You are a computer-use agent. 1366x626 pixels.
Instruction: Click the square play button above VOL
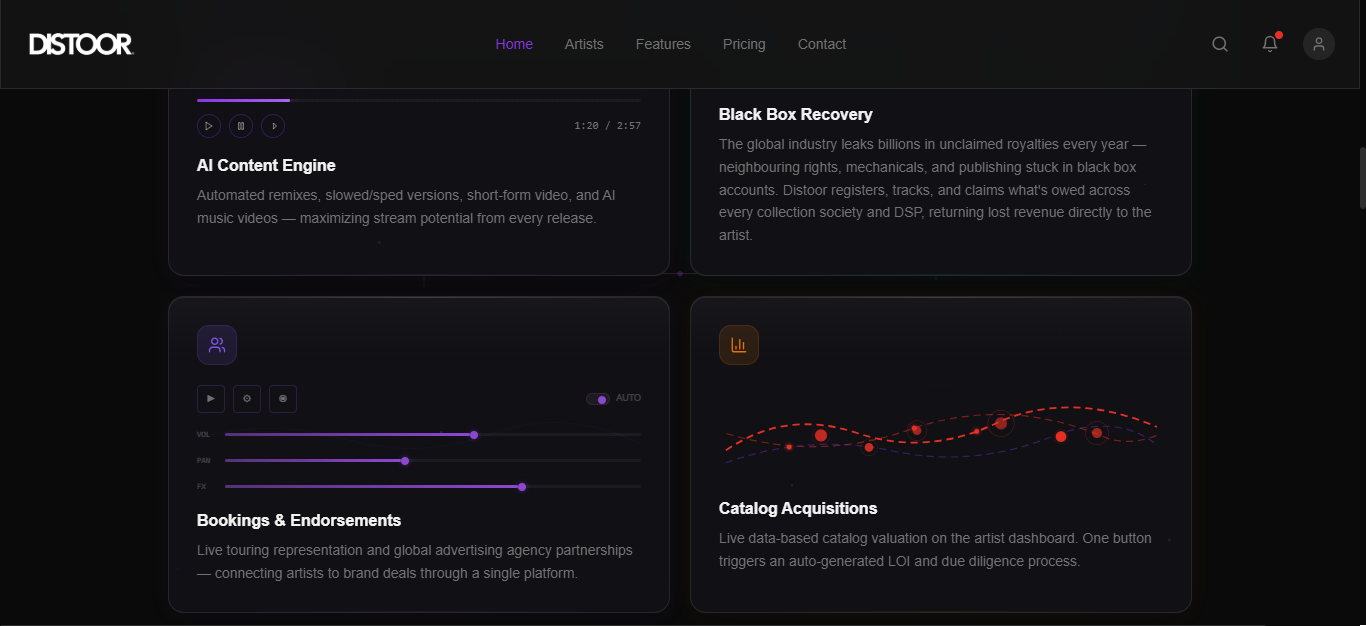tap(211, 398)
